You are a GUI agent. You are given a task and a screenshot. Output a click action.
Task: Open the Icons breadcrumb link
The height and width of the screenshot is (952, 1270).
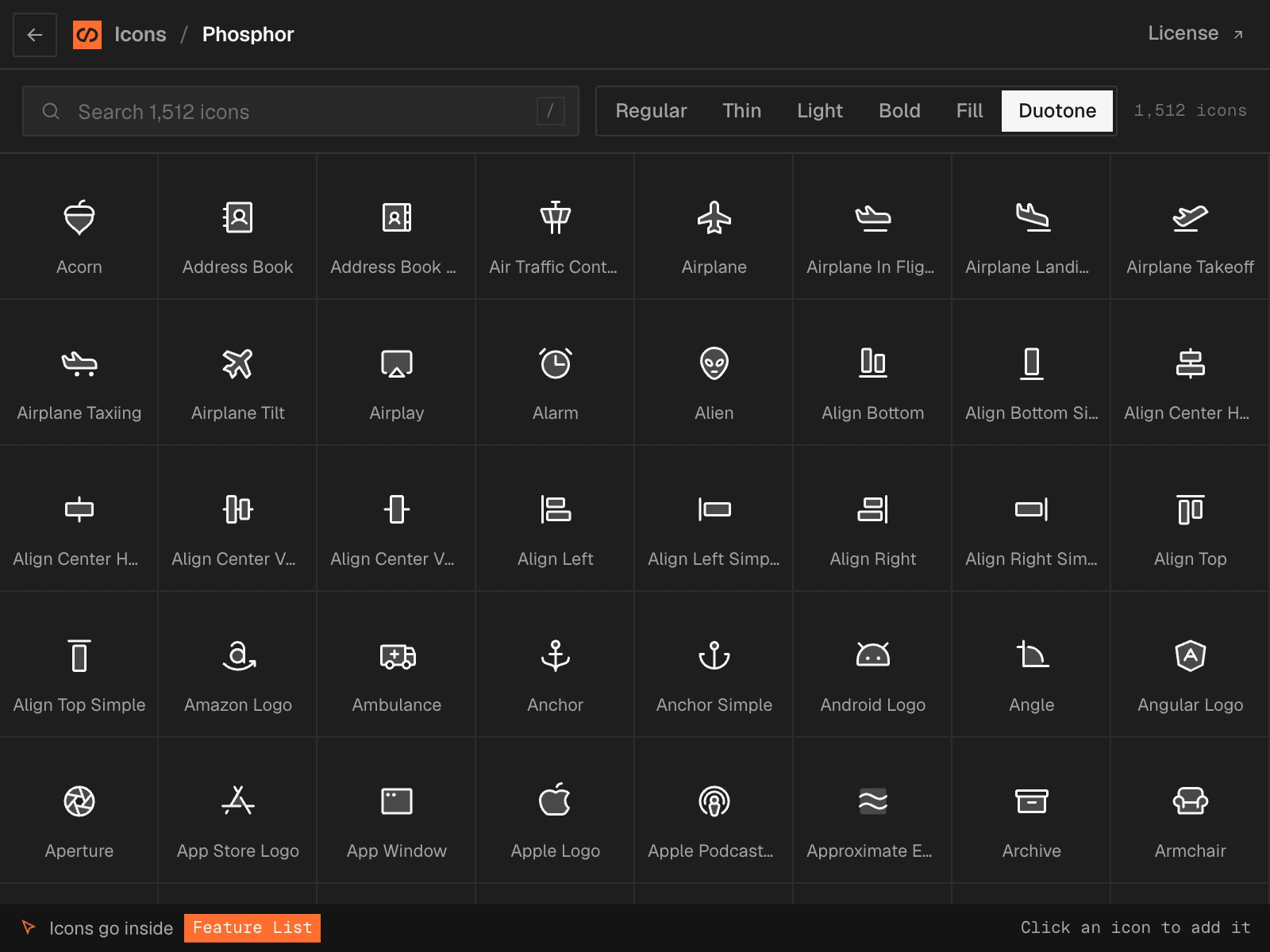[x=140, y=34]
